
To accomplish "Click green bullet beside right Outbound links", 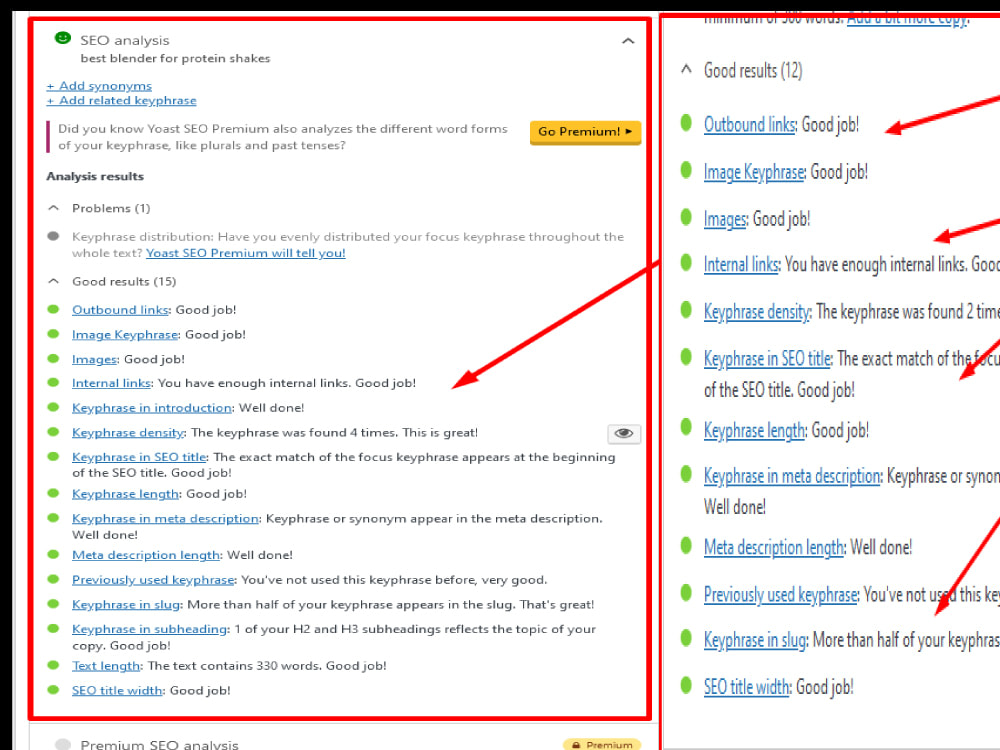I will (x=686, y=122).
